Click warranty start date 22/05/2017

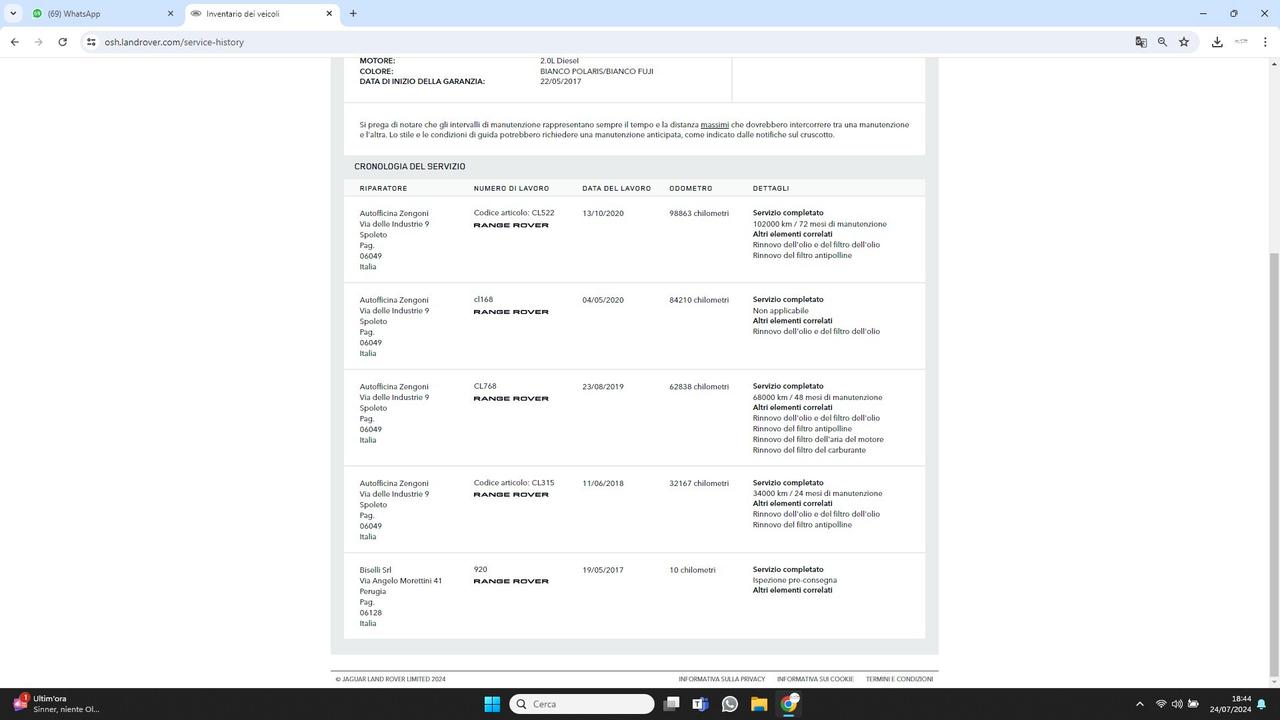click(560, 81)
